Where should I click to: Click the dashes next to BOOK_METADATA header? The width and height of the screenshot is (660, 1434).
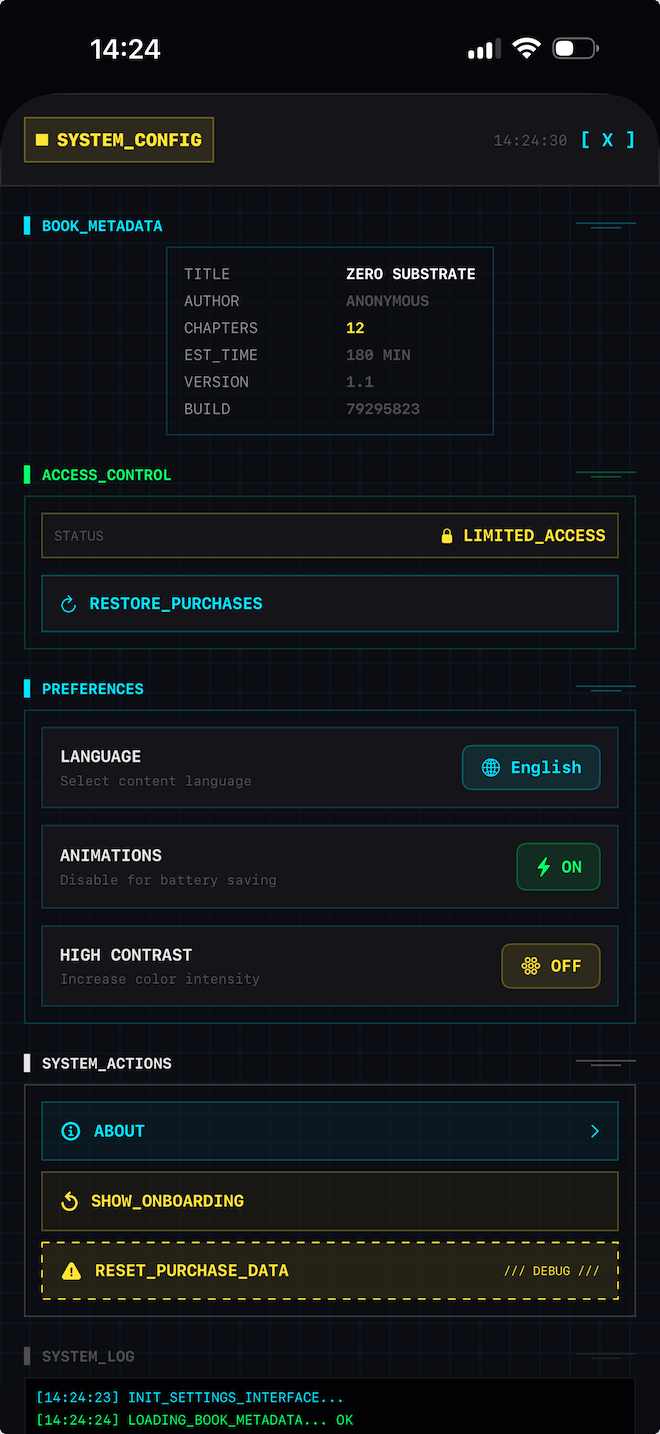pos(604,225)
